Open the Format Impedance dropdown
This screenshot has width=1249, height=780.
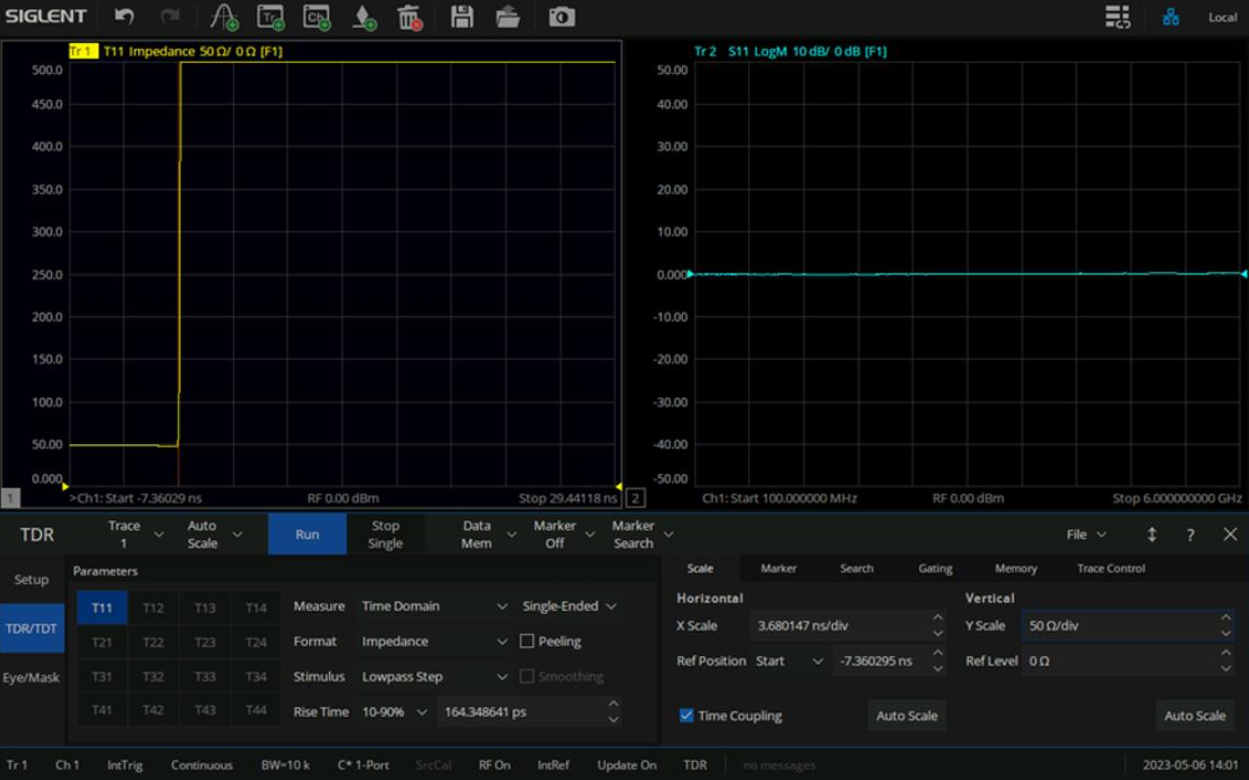435,642
